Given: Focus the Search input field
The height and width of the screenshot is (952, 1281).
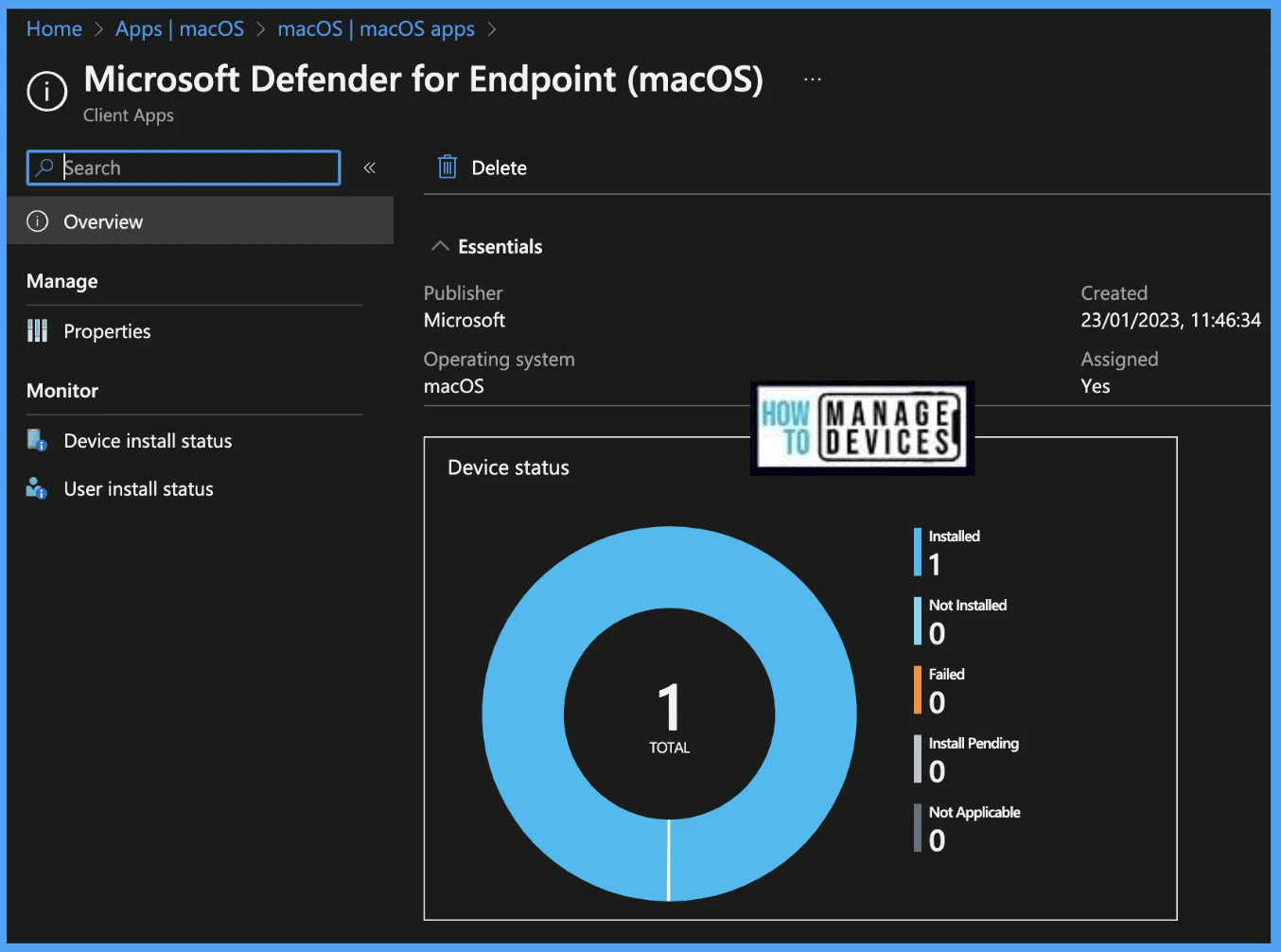Looking at the screenshot, I should (184, 167).
